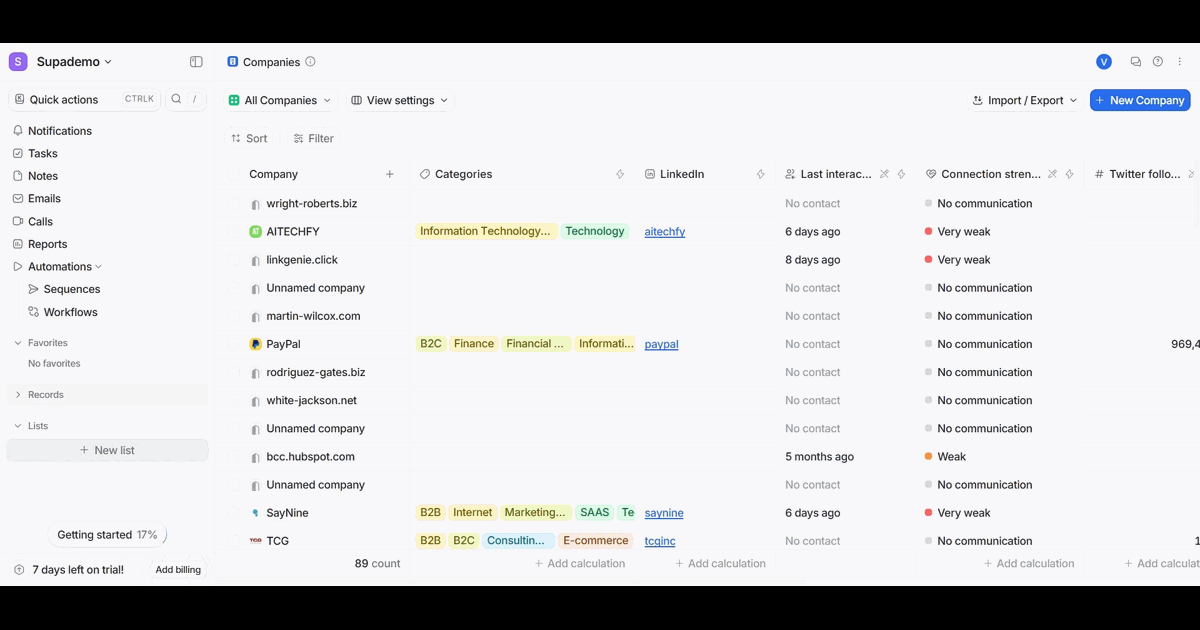Click the New list button
The image size is (1200, 630).
(108, 450)
